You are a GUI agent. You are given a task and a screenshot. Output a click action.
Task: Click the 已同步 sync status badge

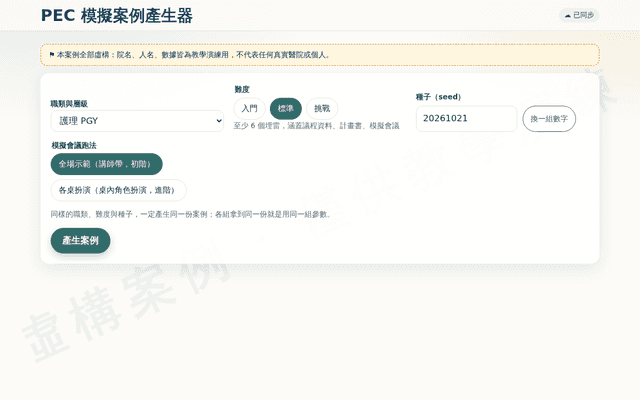[x=579, y=16]
